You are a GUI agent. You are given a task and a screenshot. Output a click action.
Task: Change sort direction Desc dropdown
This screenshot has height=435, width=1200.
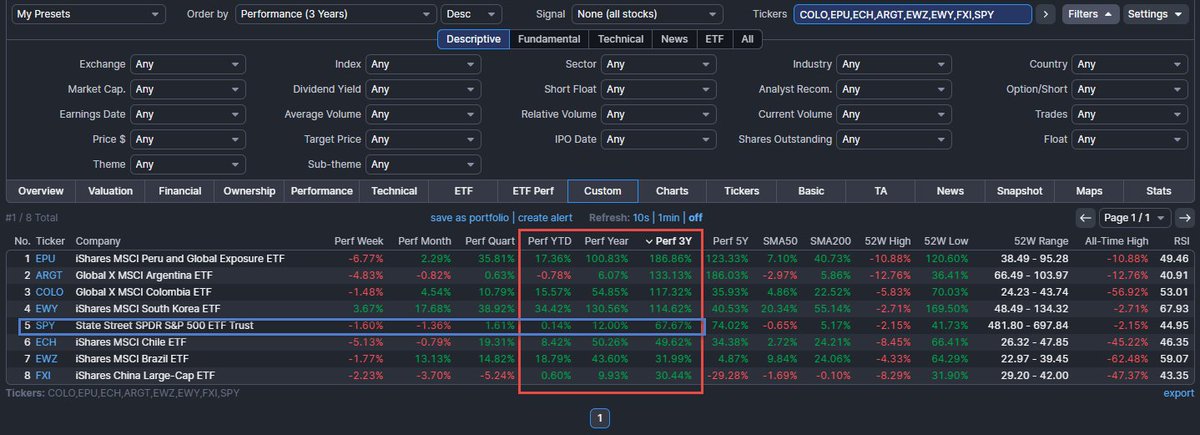[x=470, y=15]
